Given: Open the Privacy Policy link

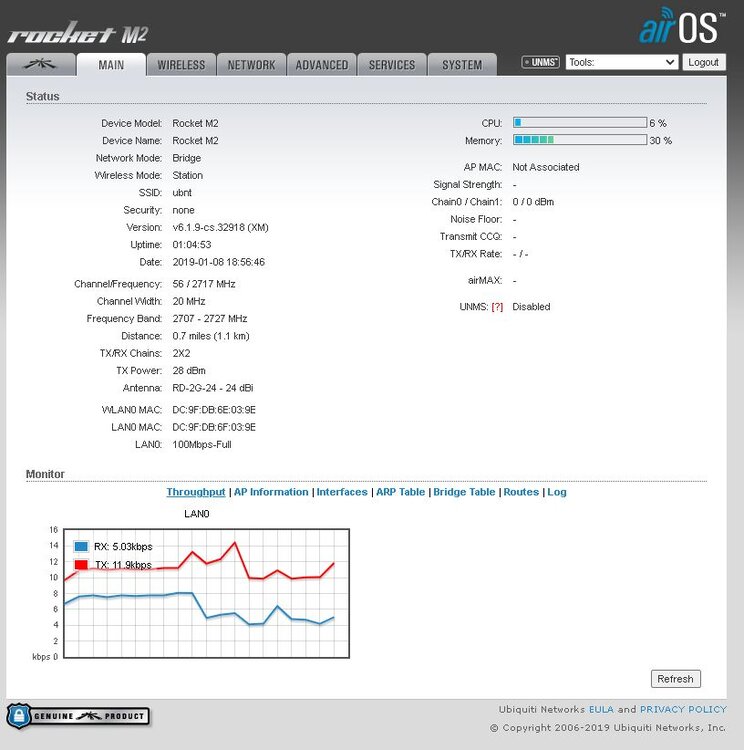Looking at the screenshot, I should tap(683, 709).
